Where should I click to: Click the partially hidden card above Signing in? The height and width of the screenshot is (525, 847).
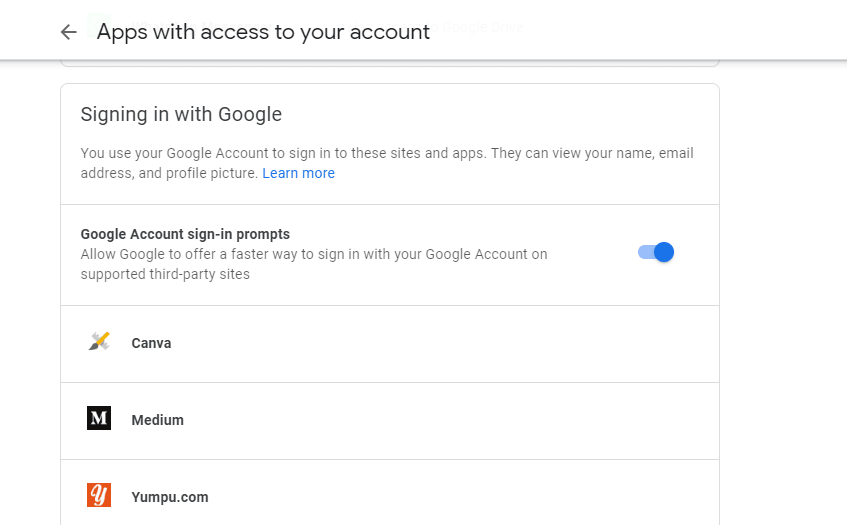coord(389,63)
